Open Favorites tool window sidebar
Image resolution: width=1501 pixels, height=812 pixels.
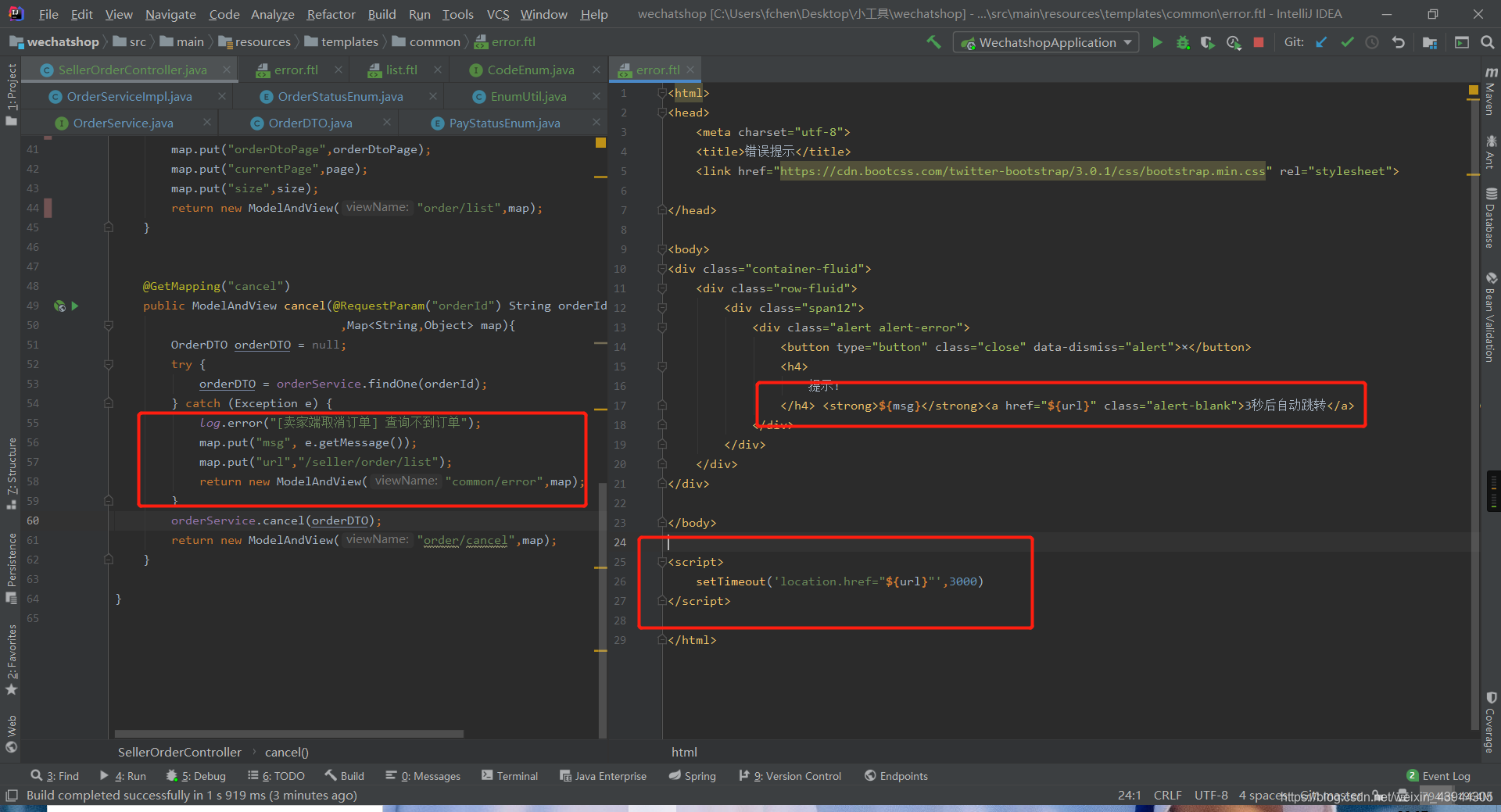[11, 660]
